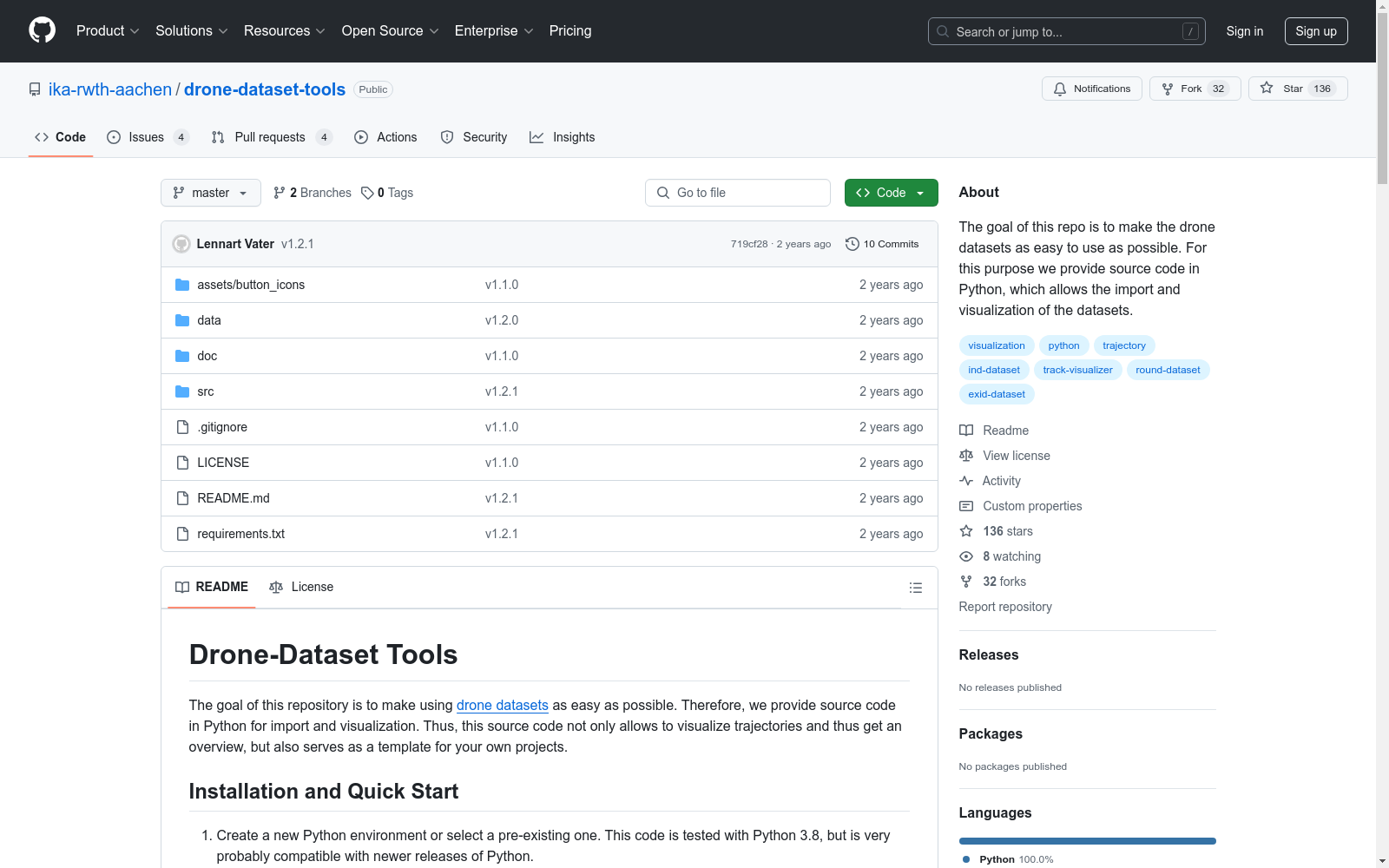This screenshot has width=1389, height=868.
Task: Click the drone datasets hyperlink in README
Action: [x=503, y=705]
